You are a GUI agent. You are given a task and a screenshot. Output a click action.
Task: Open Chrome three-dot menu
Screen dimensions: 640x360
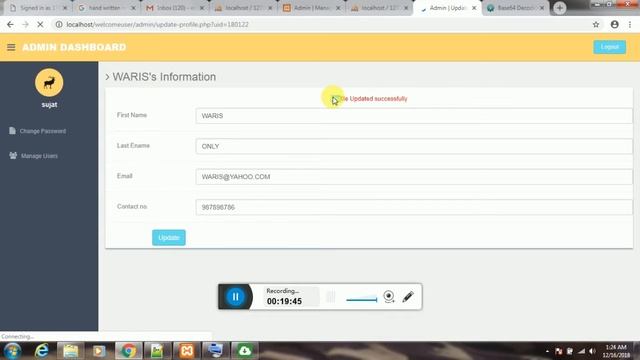click(630, 24)
